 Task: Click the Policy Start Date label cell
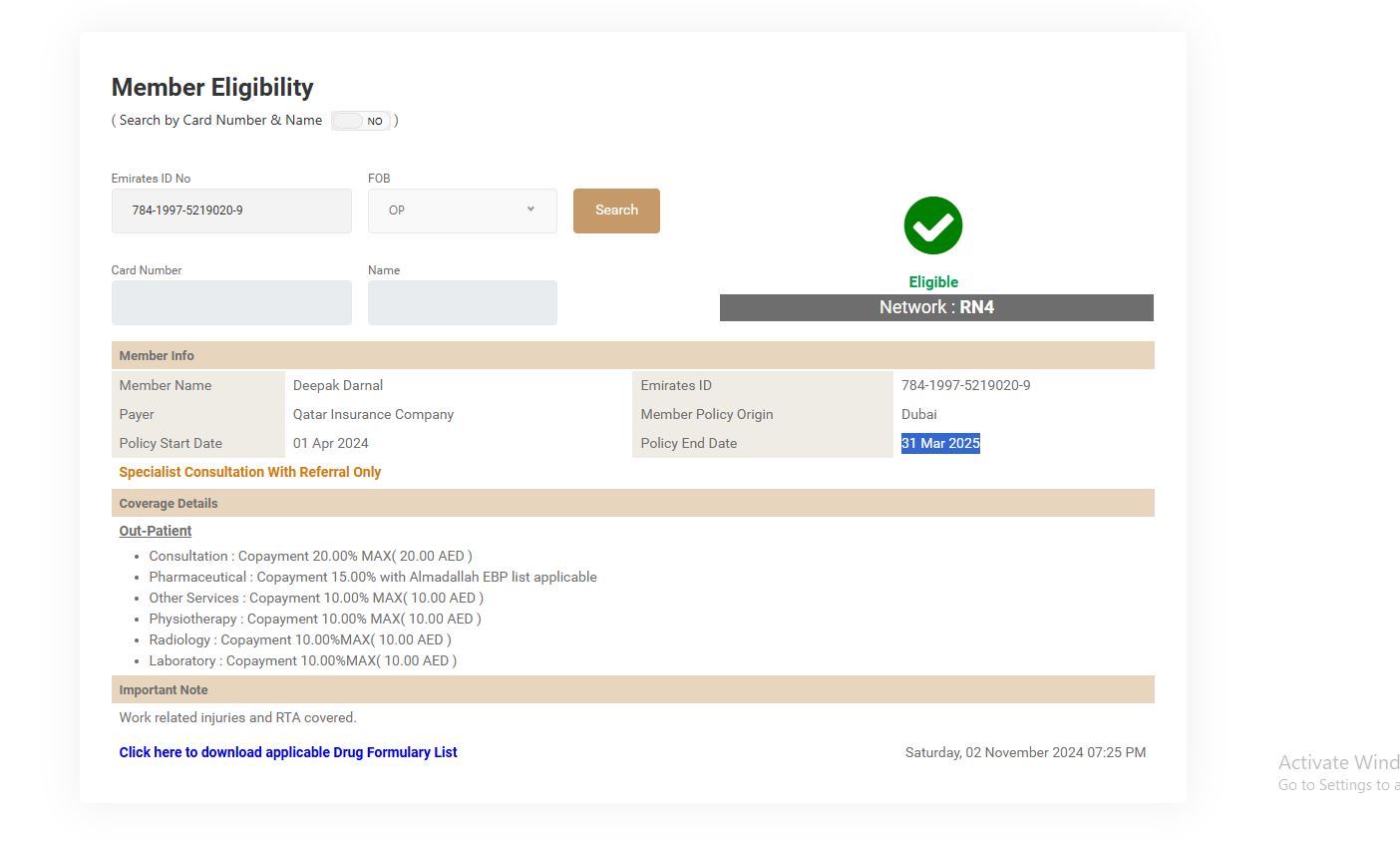pyautogui.click(x=198, y=443)
